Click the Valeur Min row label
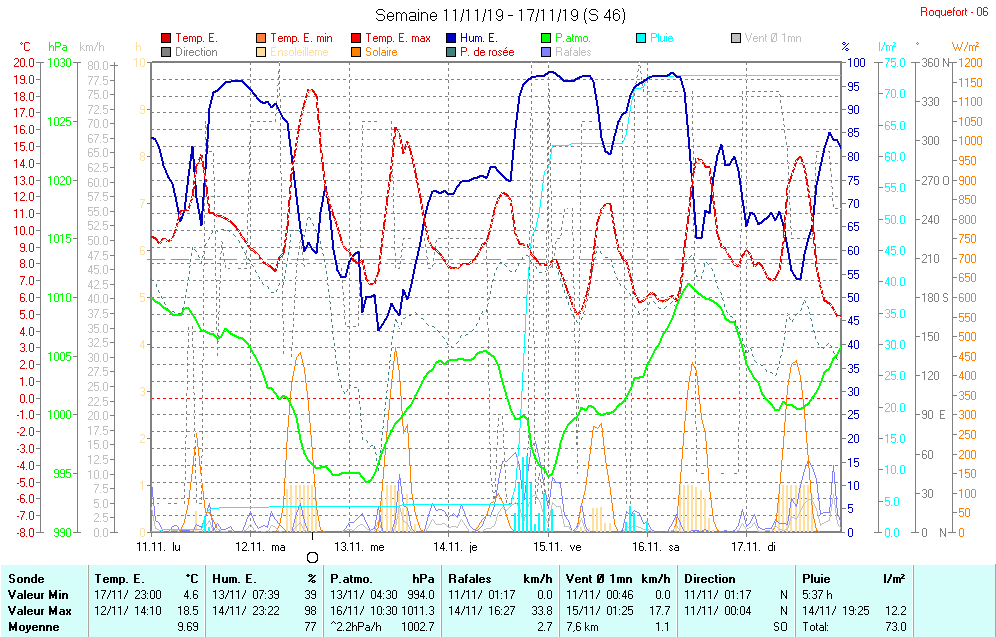The width and height of the screenshot is (996, 637). tap(36, 595)
